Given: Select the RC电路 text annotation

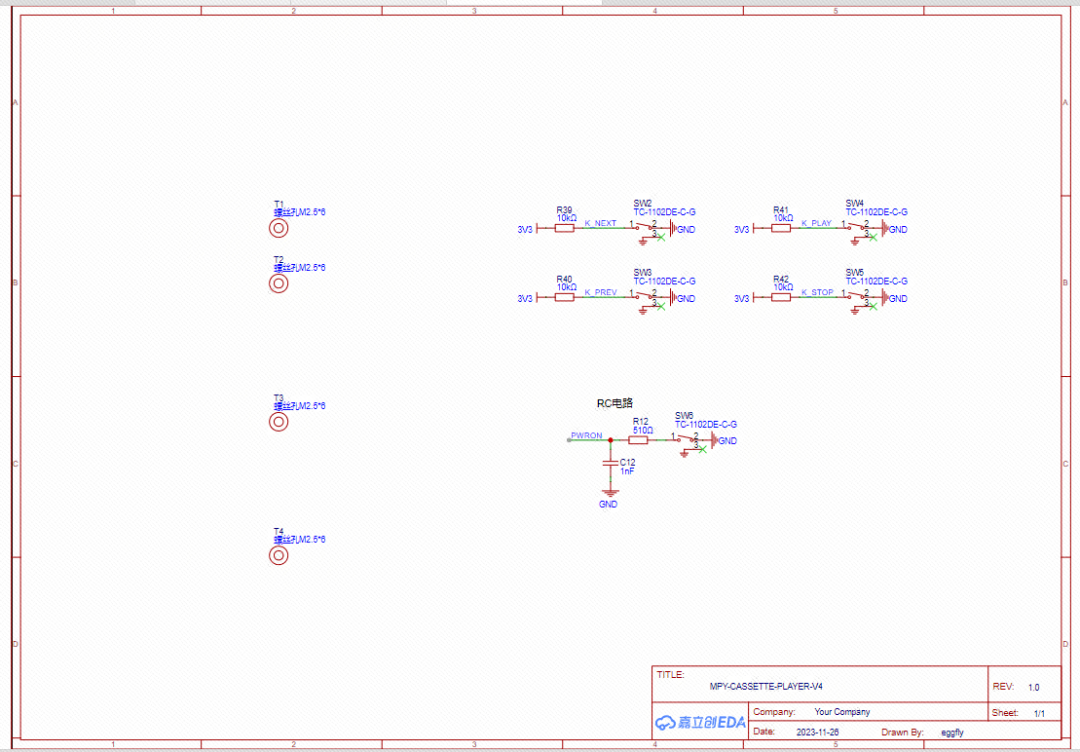Looking at the screenshot, I should [614, 403].
